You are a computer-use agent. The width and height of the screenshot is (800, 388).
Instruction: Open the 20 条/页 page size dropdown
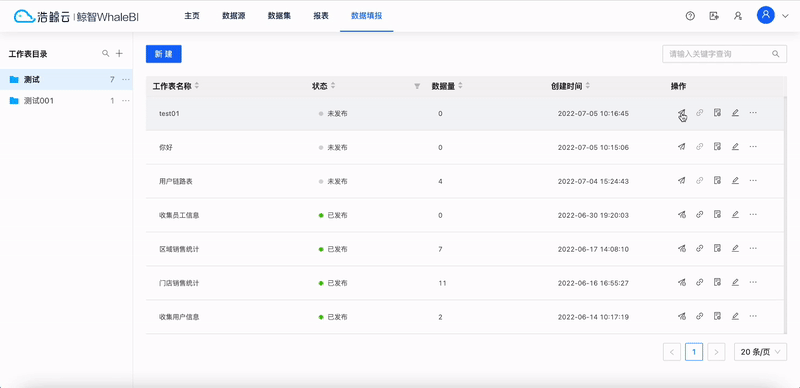[x=760, y=352]
